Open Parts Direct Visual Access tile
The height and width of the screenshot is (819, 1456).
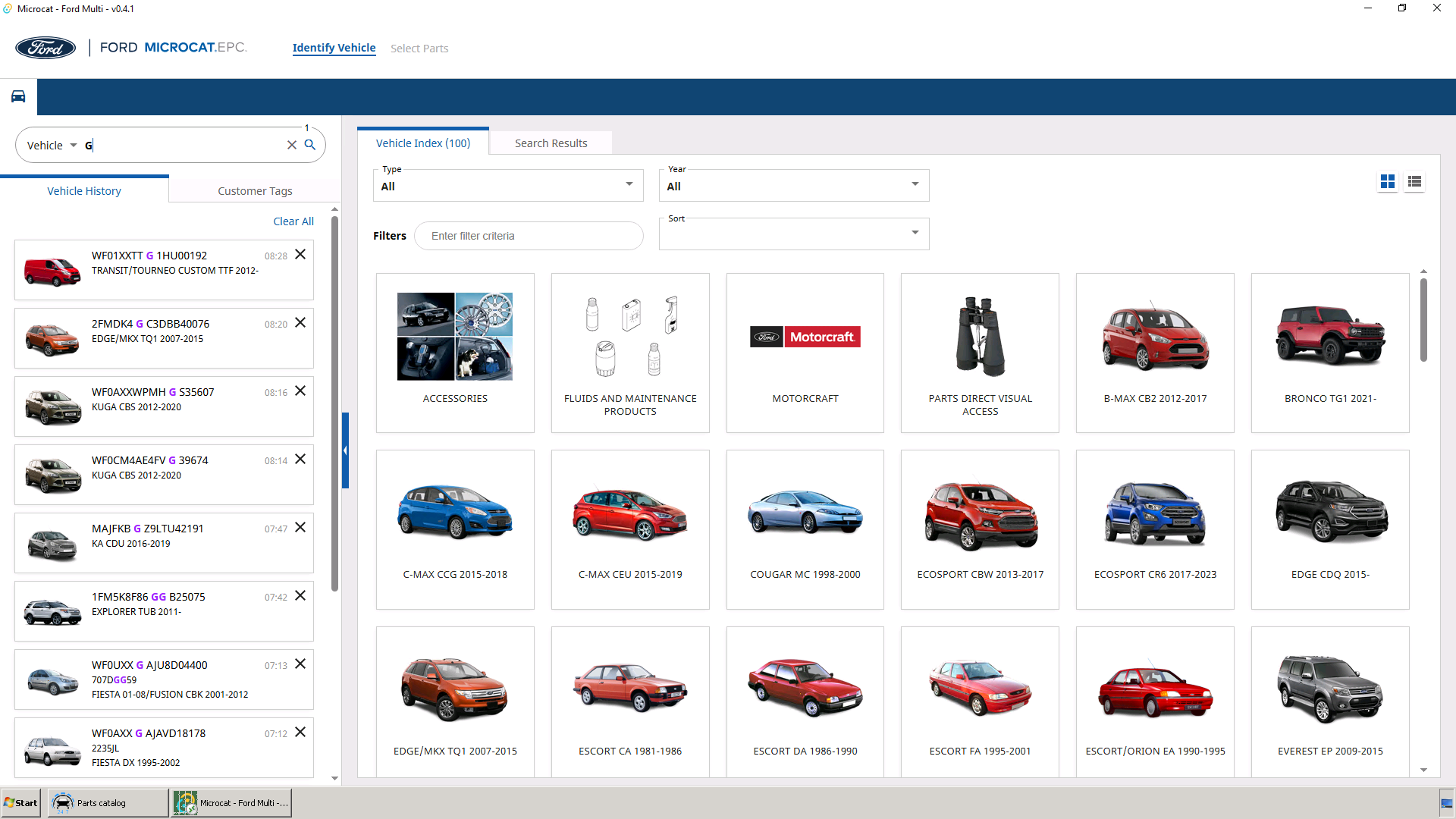point(980,353)
